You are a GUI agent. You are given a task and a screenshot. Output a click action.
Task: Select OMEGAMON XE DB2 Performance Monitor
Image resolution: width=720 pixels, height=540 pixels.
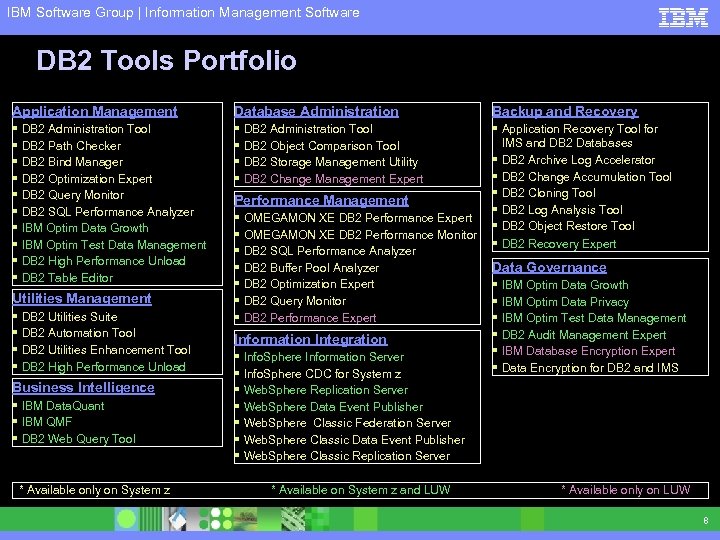[x=360, y=235]
